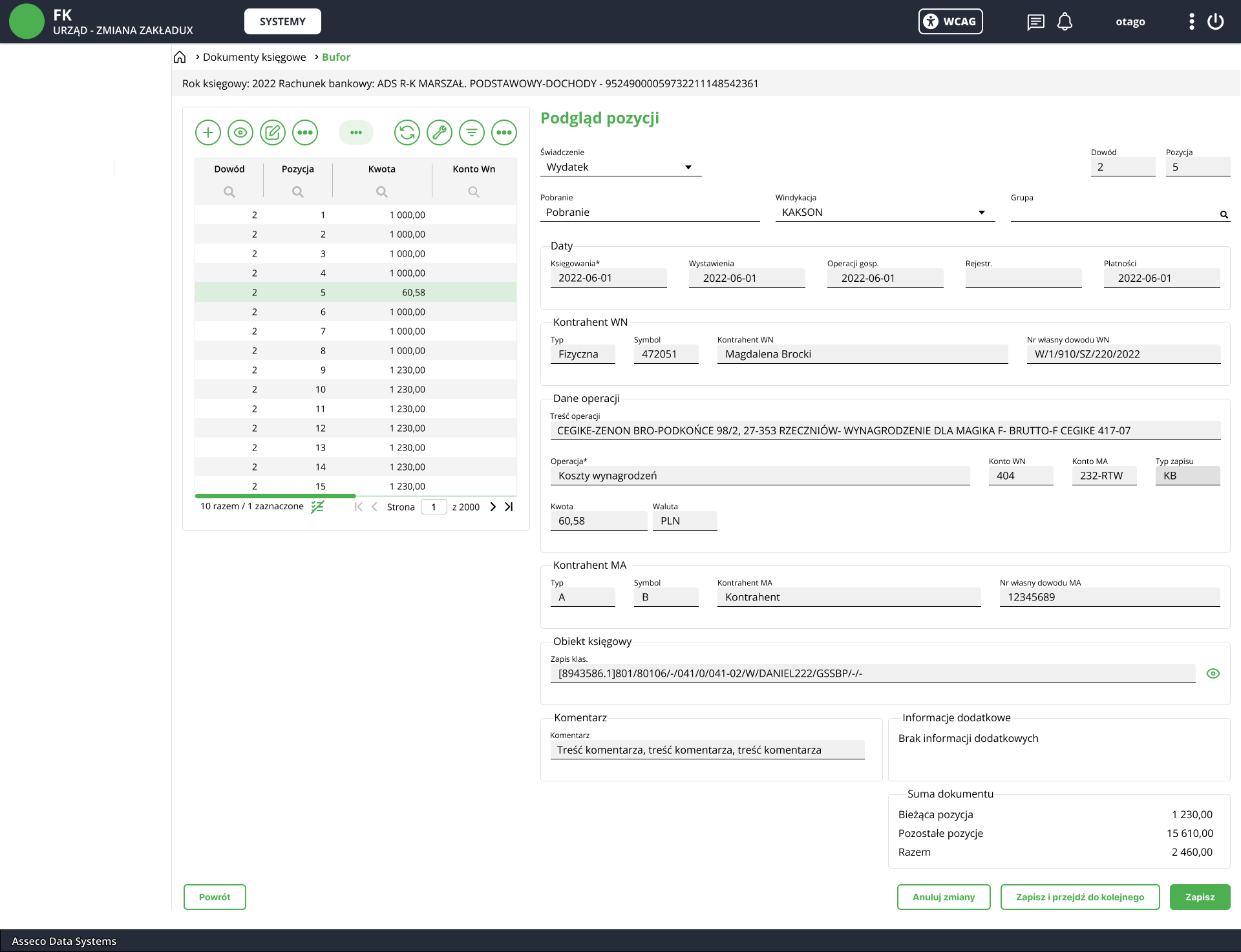Click the Dokumenty księgowe breadcrumb
This screenshot has height=952, width=1241.
[255, 57]
